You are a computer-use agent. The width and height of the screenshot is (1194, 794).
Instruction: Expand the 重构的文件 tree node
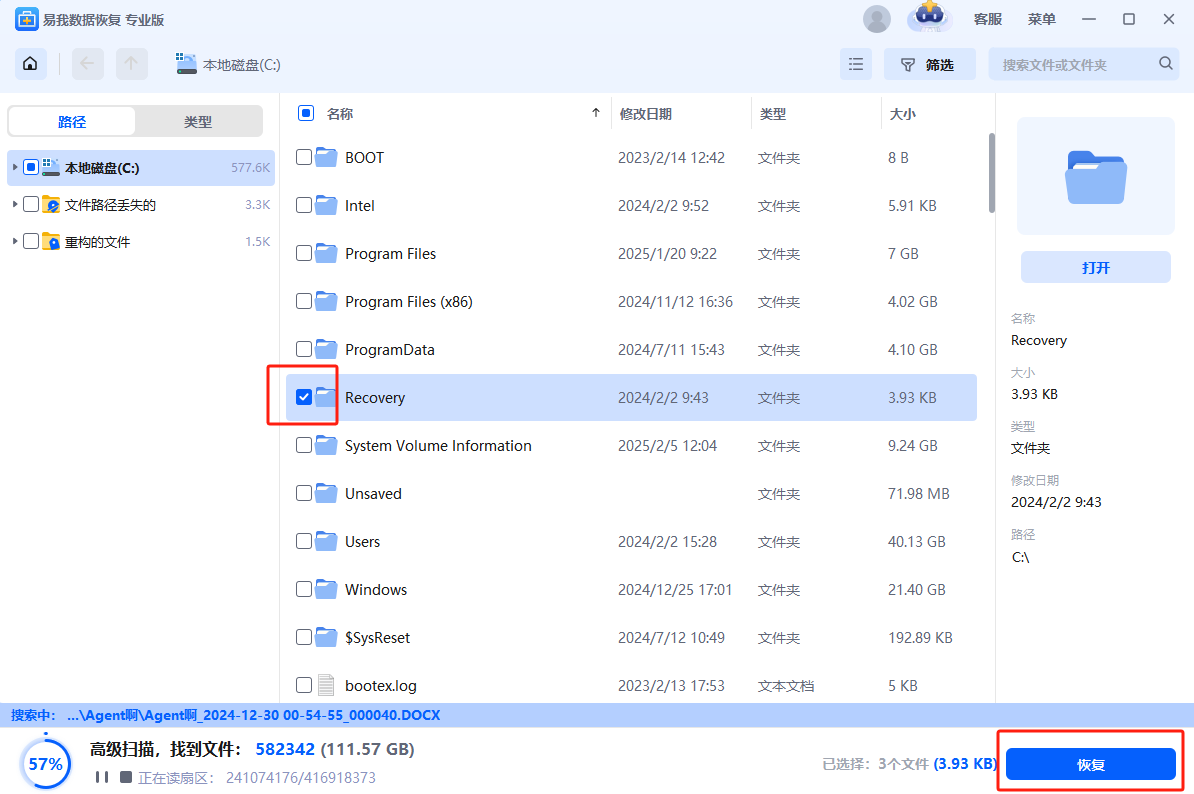[x=14, y=241]
